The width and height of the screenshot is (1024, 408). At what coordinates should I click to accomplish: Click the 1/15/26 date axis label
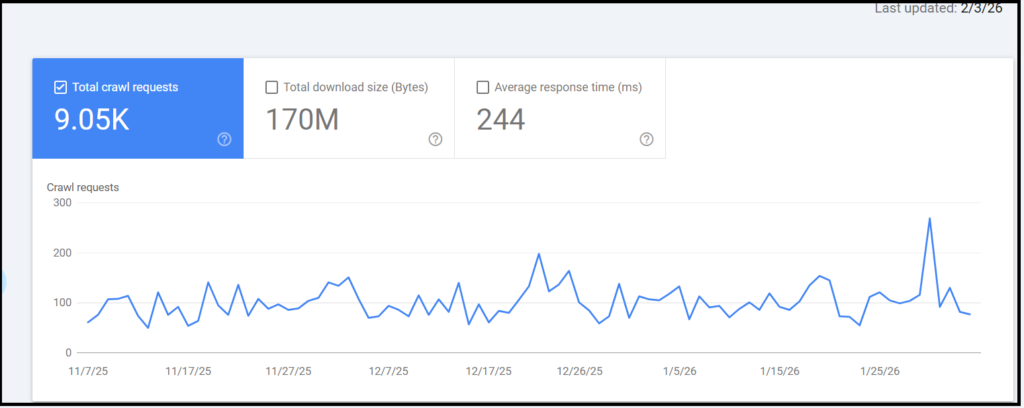pyautogui.click(x=780, y=371)
